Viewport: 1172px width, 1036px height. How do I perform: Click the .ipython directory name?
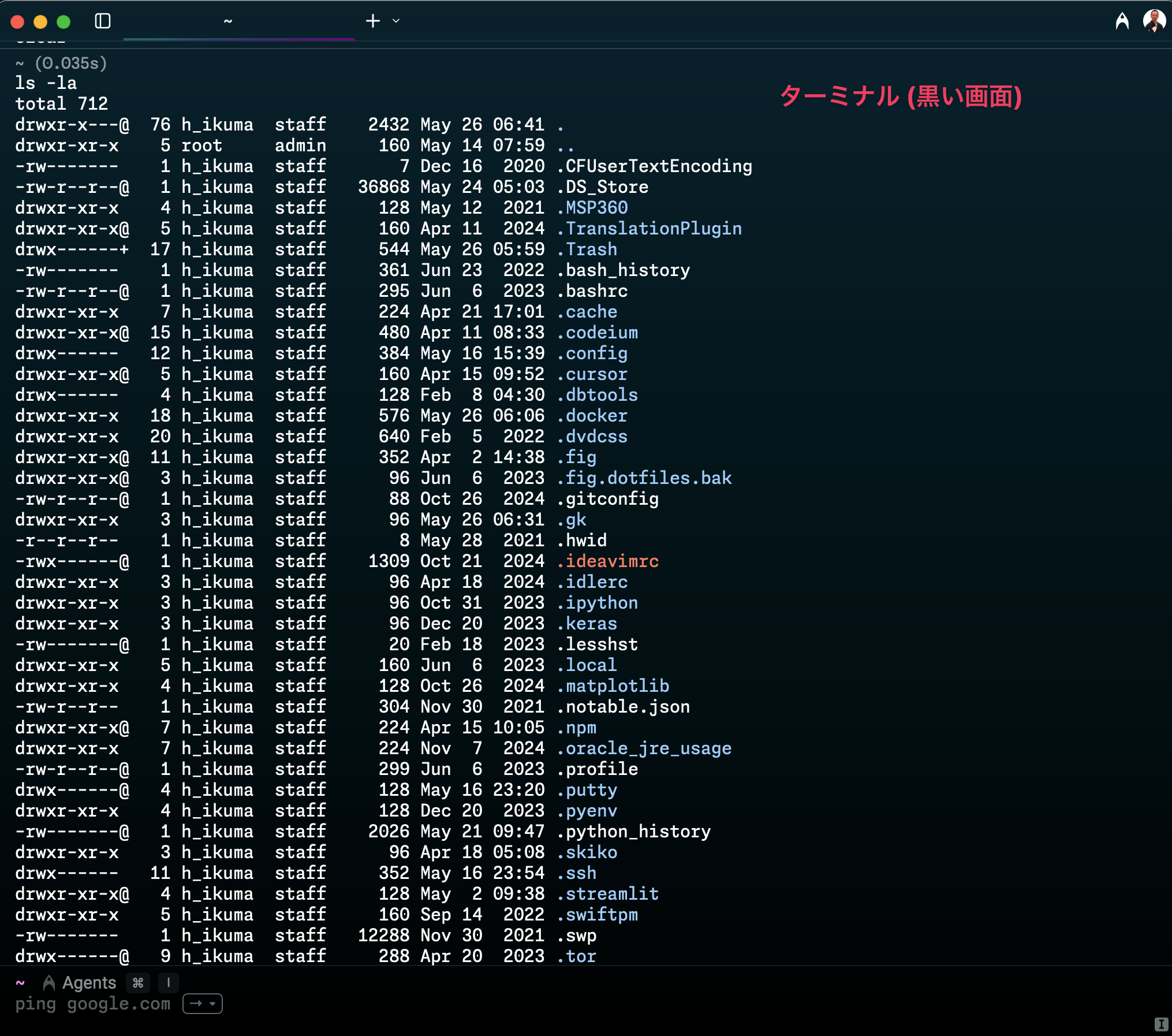[x=597, y=603]
